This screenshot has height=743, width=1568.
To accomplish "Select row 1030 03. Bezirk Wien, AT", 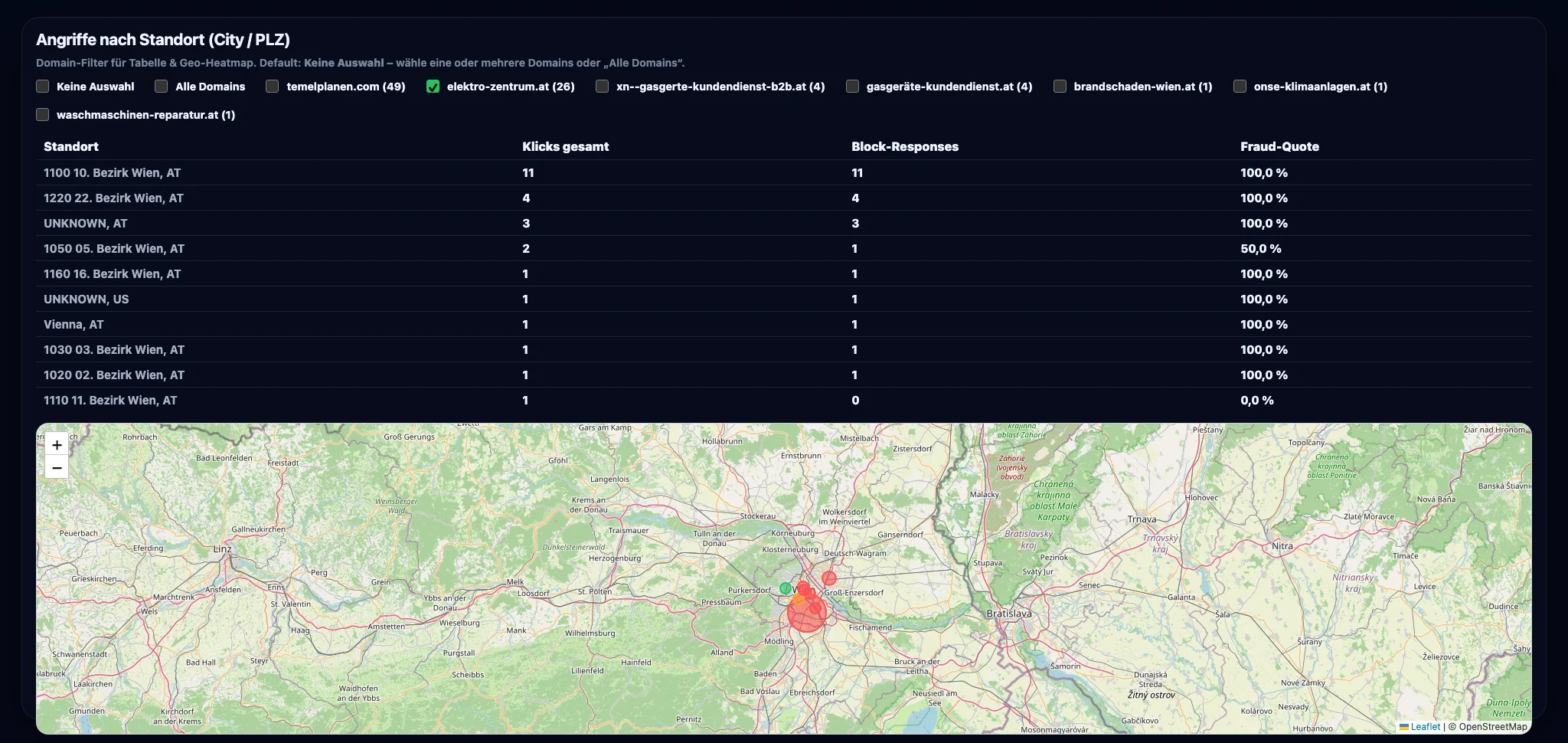I will click(784, 349).
